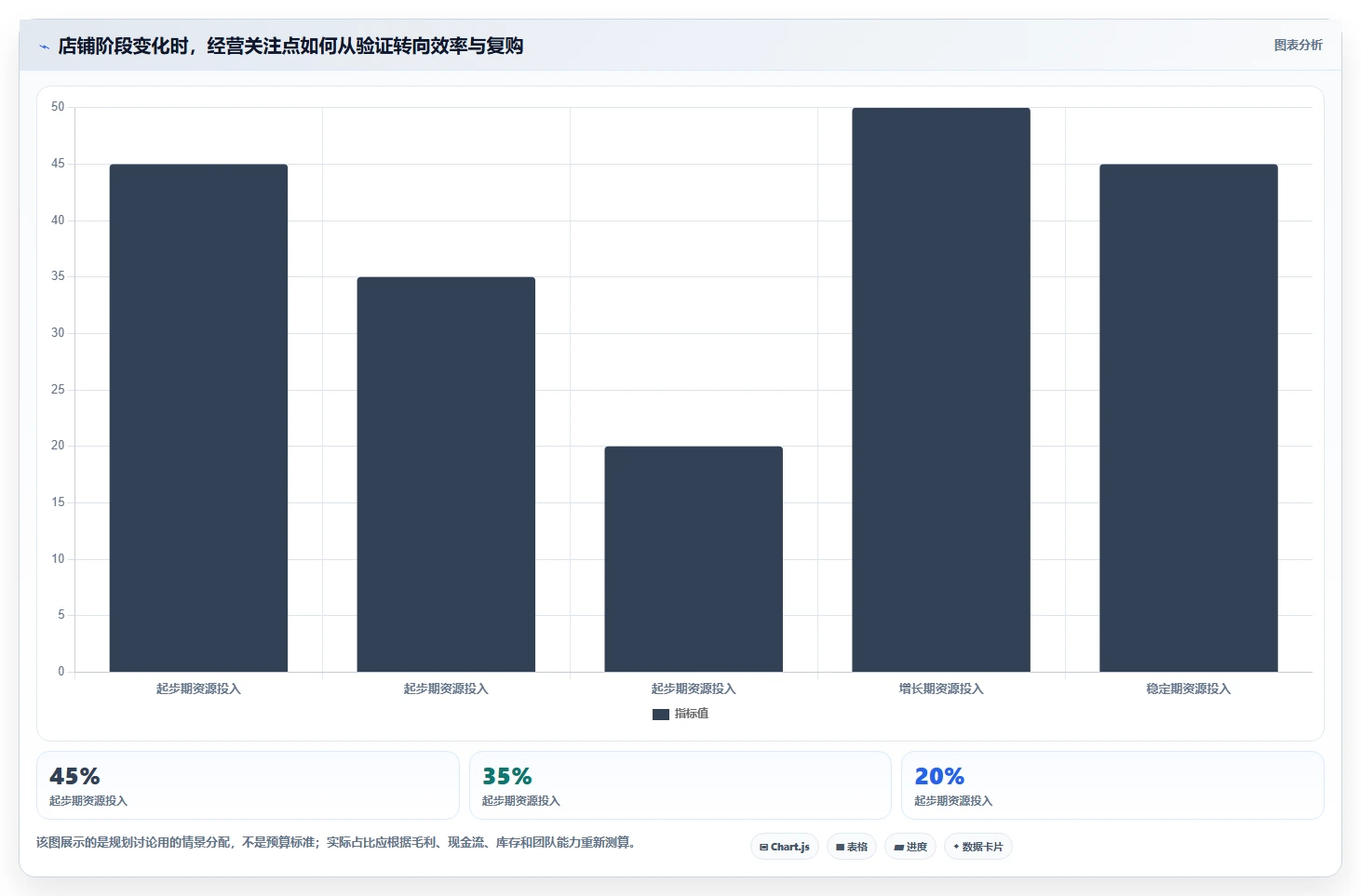Click the y-axis tick labeled 0
The height and width of the screenshot is (896, 1361).
pos(61,671)
